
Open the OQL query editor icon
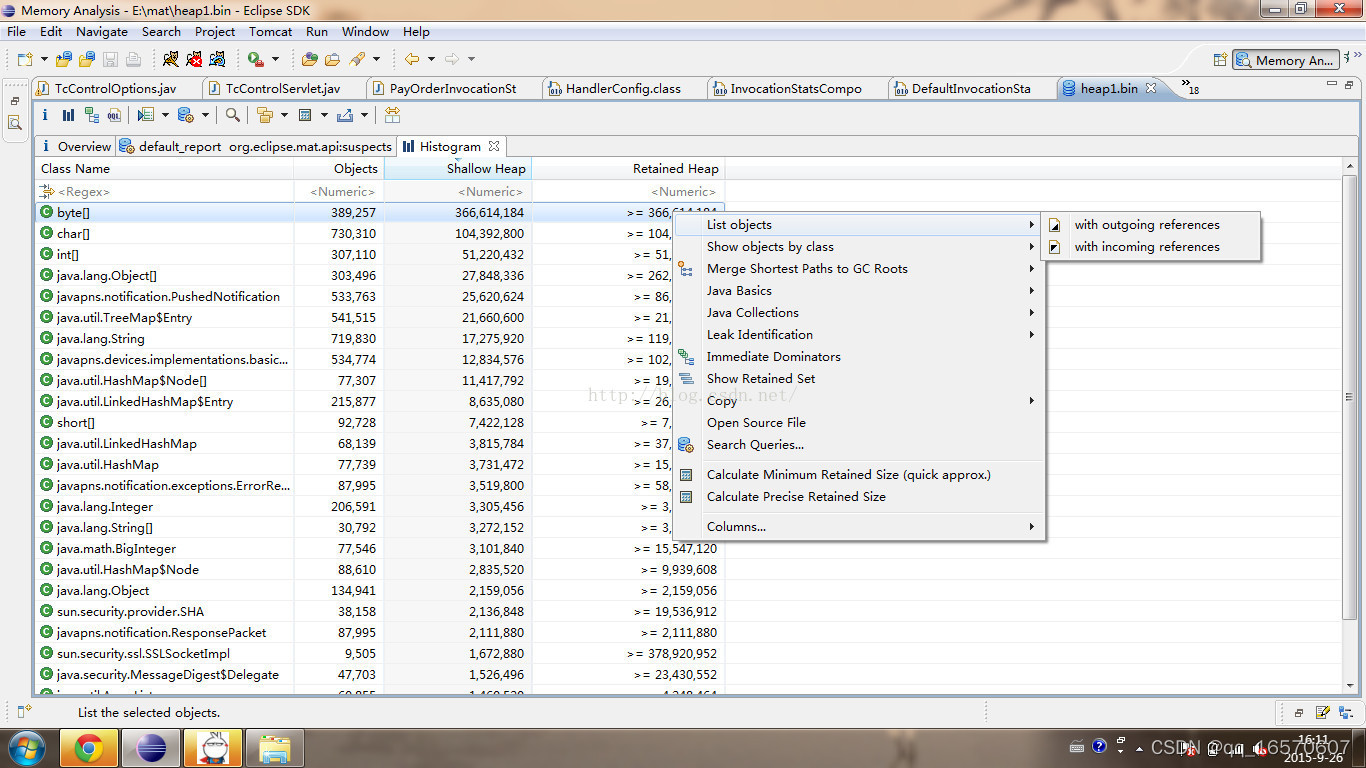pos(115,115)
